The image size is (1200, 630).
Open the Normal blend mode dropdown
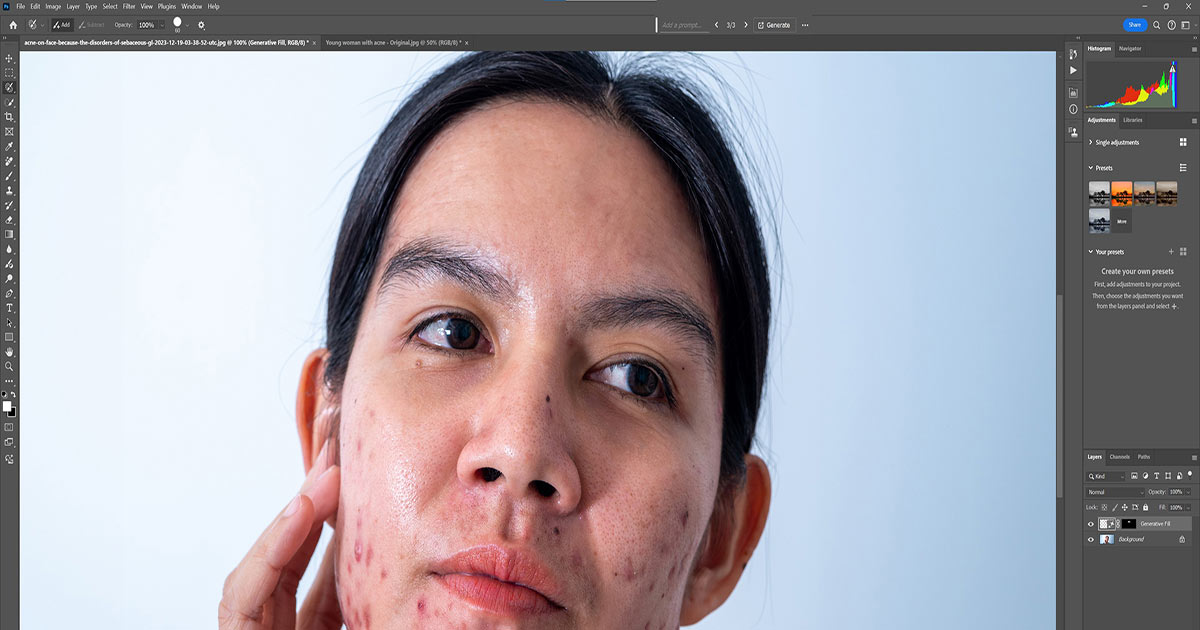(x=1113, y=492)
